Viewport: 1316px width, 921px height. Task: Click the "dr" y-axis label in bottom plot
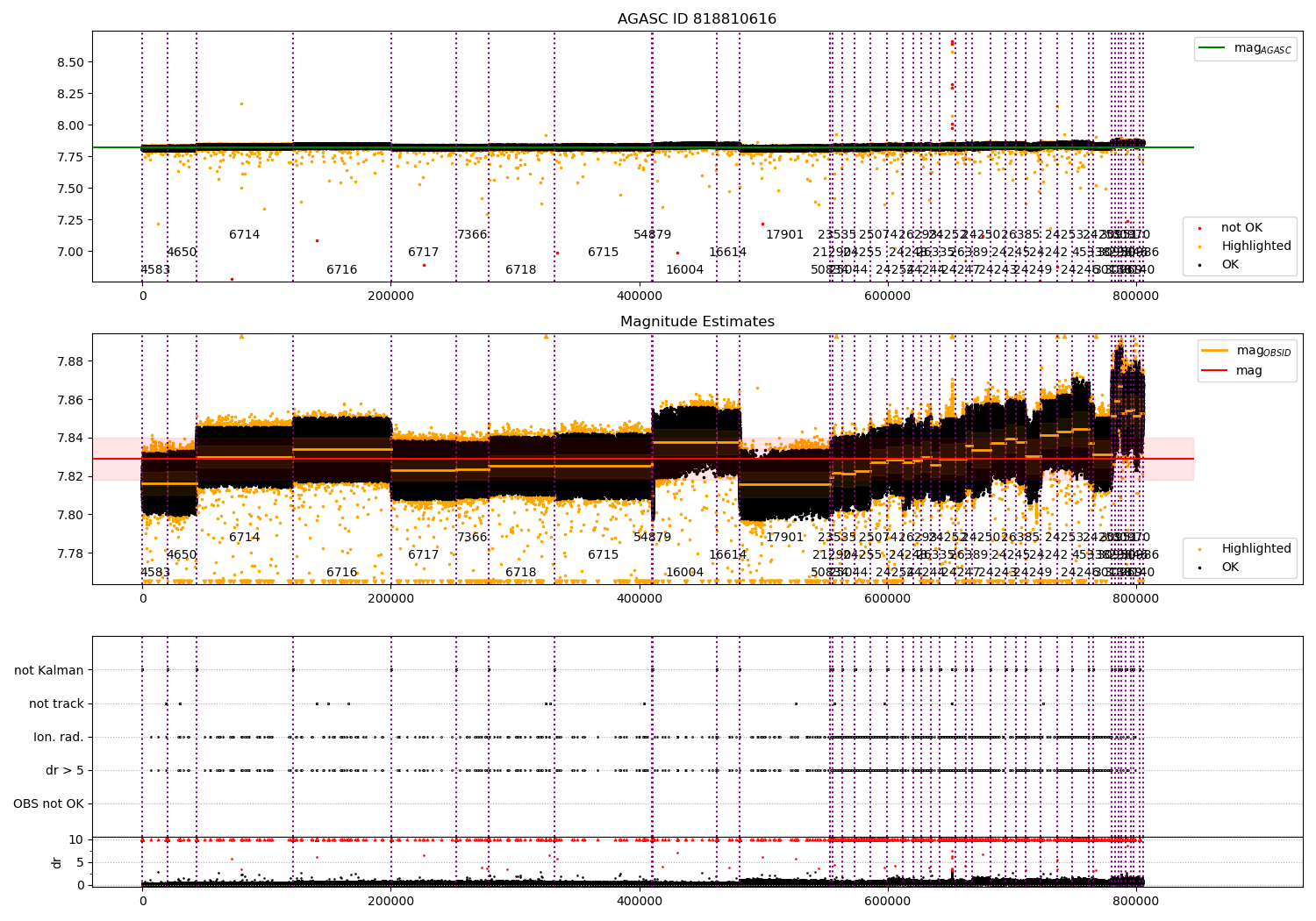57,862
